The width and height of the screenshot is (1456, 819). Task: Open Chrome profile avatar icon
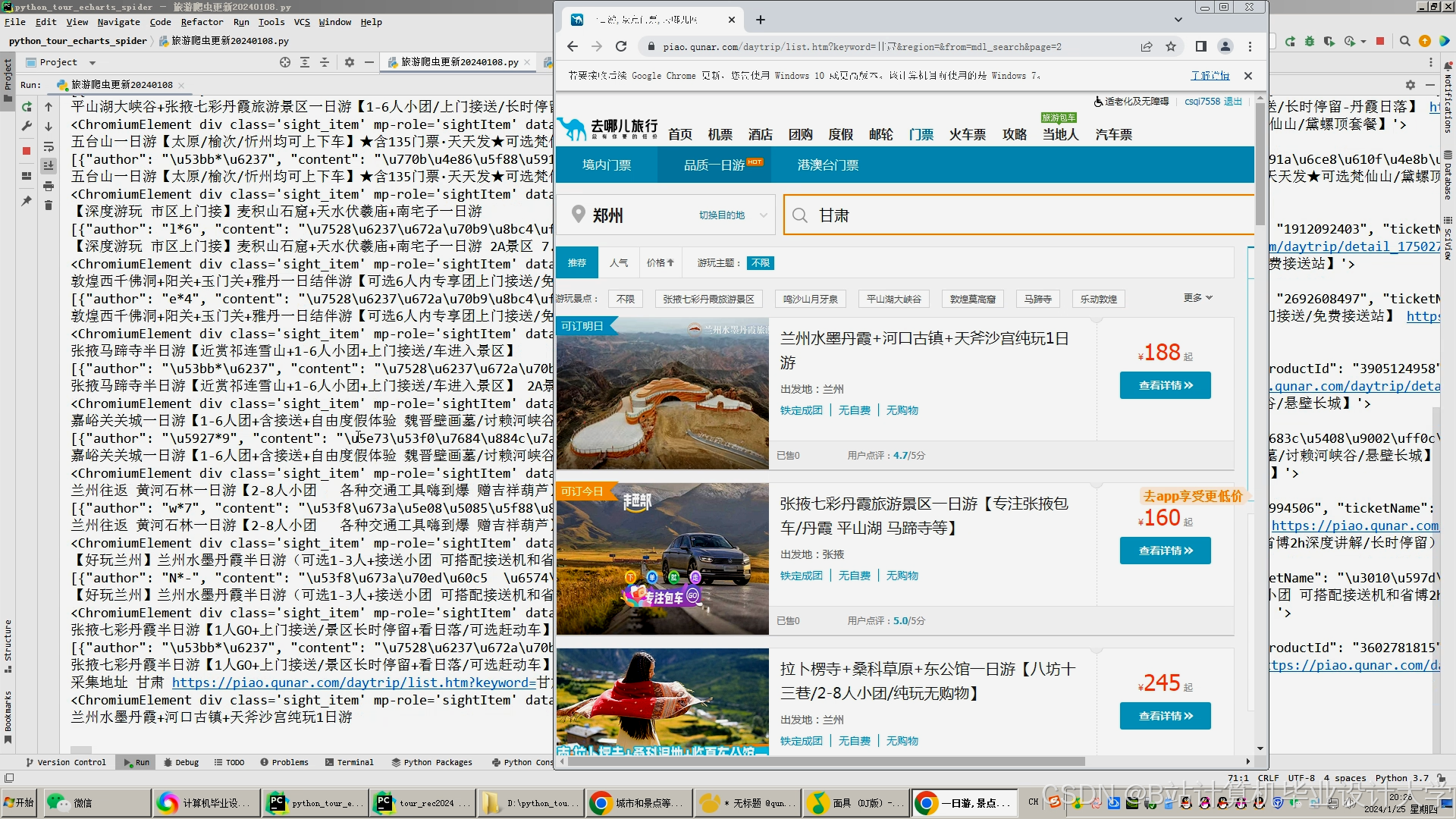point(1225,46)
